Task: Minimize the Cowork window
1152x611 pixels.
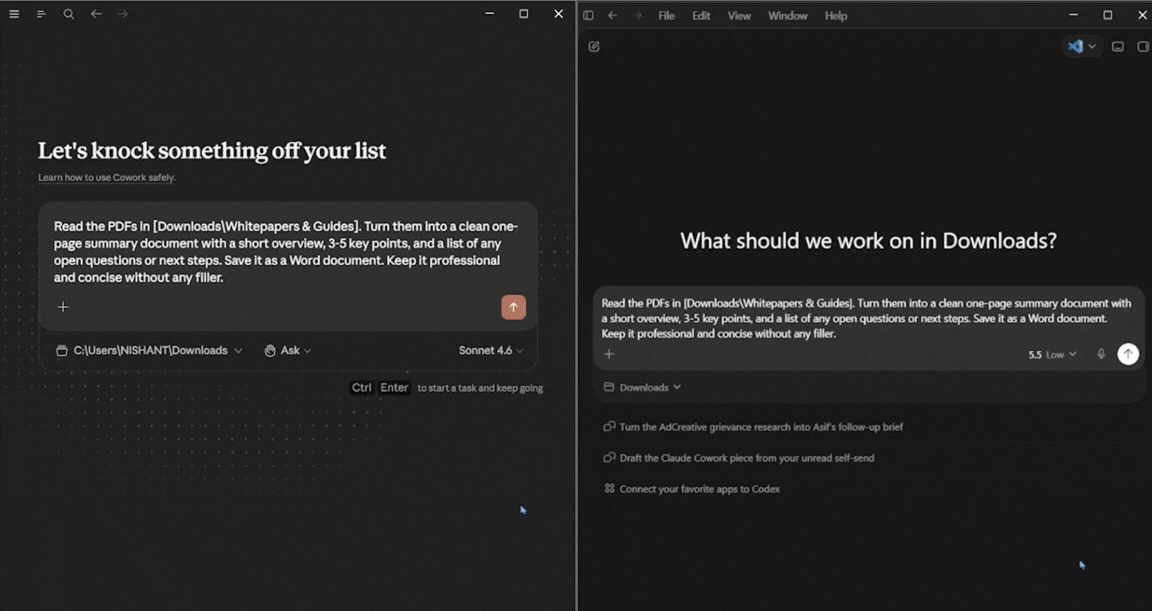Action: 489,14
